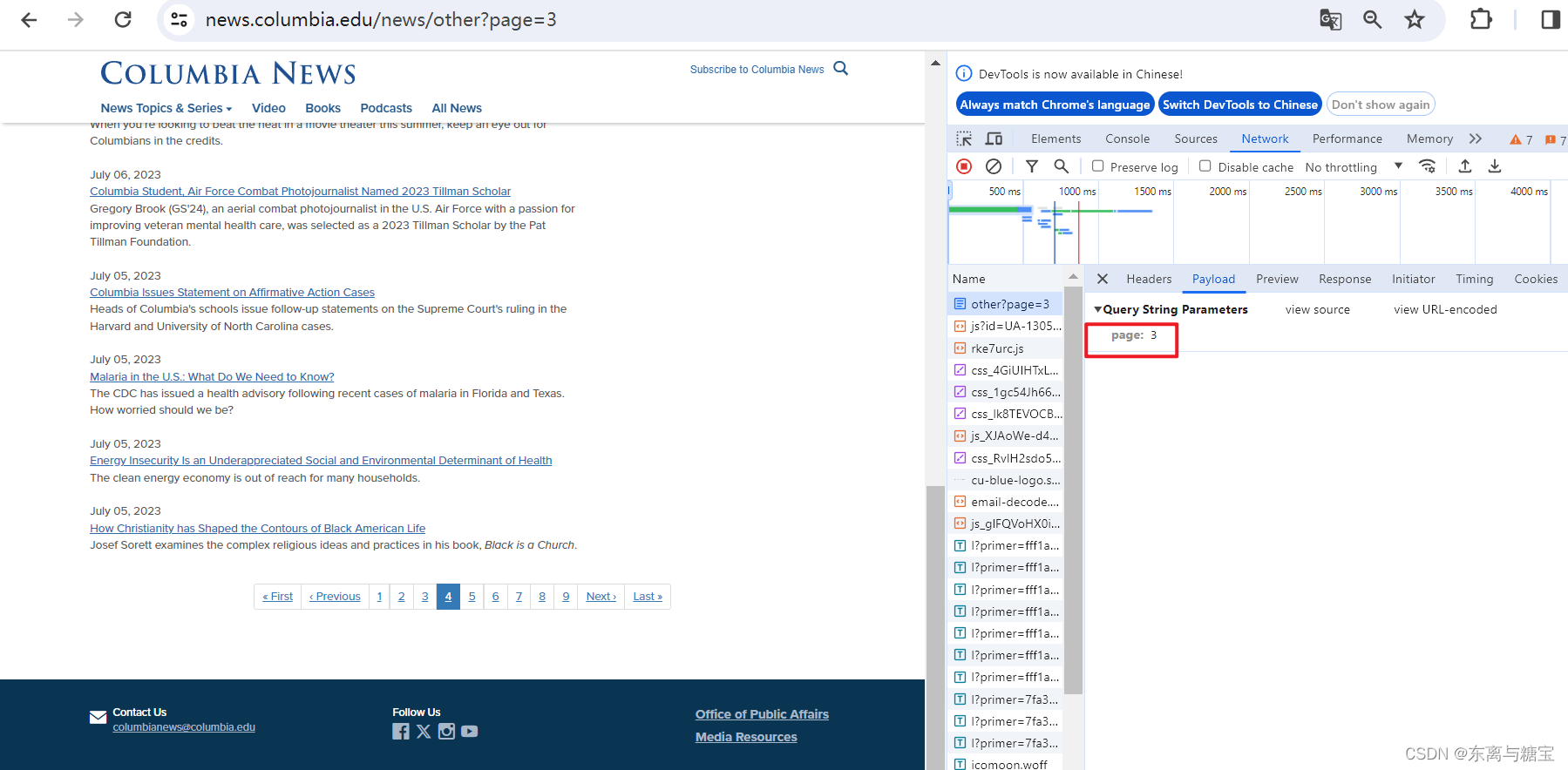
Task: Open Columbia News Instagram icon
Action: (x=446, y=732)
